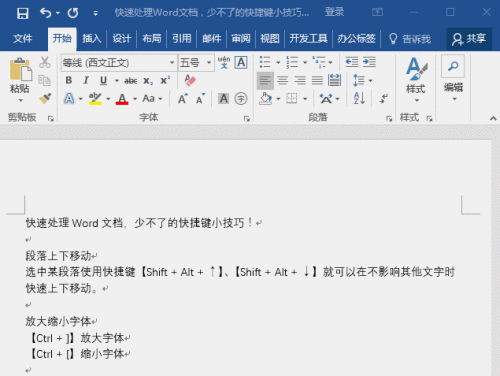500x376 pixels.
Task: Click the 共享 share button
Action: coord(469,39)
